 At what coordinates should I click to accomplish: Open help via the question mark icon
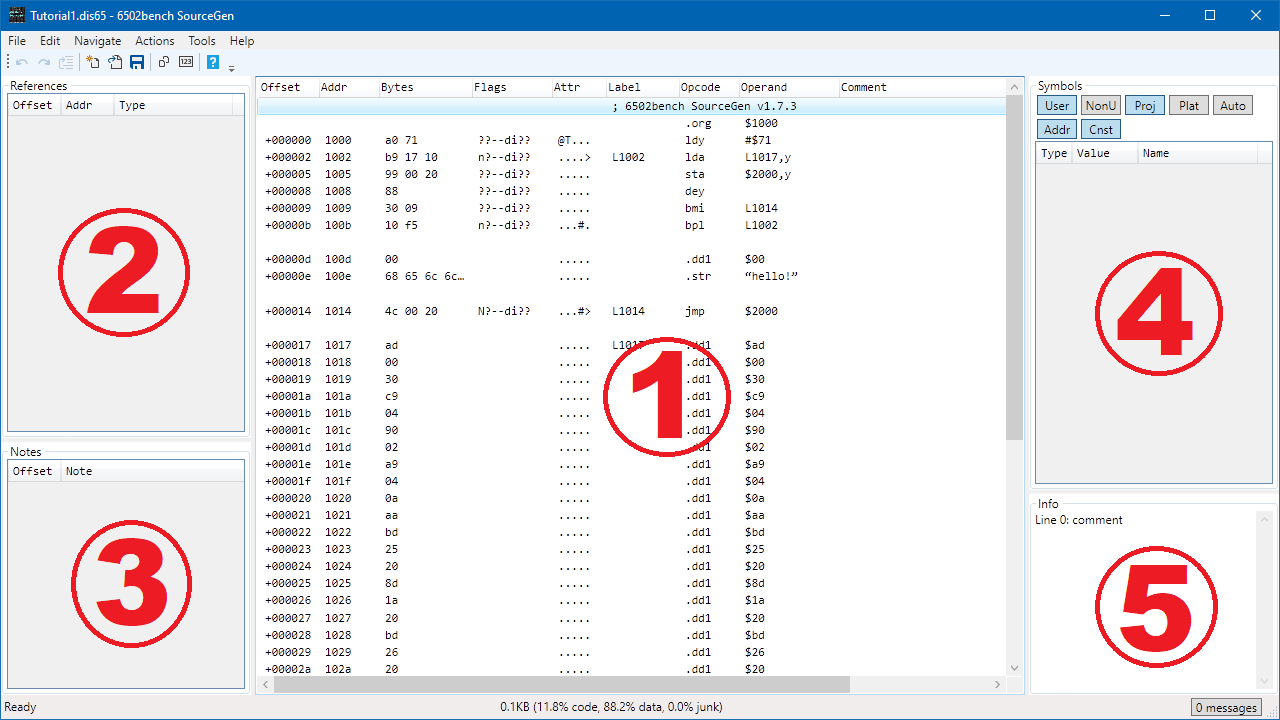213,62
